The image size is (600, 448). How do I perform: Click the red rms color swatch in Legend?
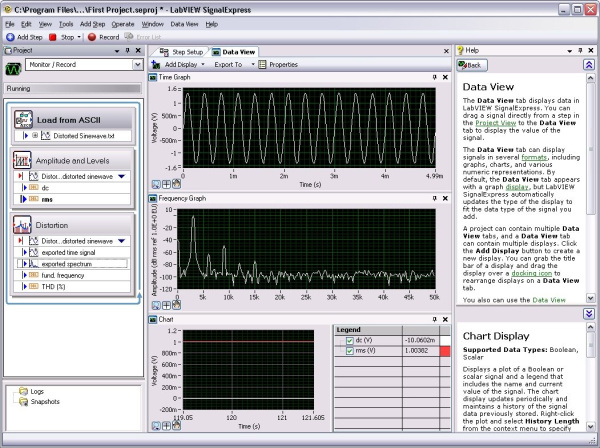click(x=446, y=351)
